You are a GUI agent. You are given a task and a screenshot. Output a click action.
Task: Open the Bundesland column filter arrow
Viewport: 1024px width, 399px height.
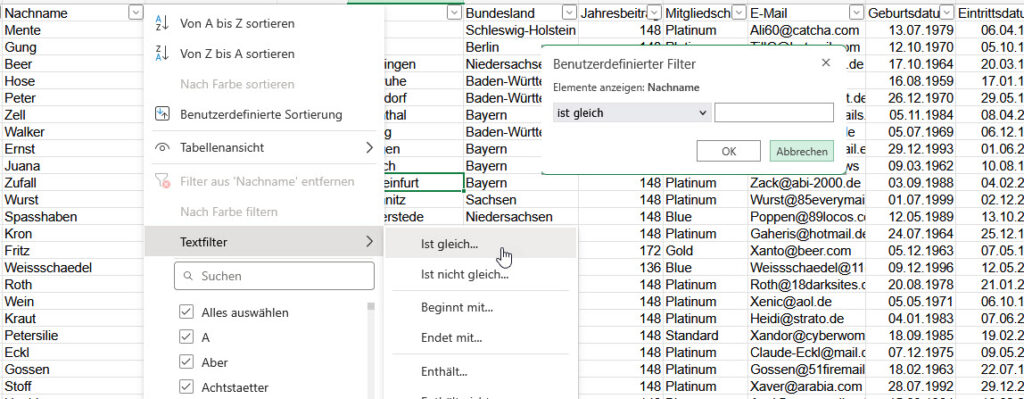(569, 12)
